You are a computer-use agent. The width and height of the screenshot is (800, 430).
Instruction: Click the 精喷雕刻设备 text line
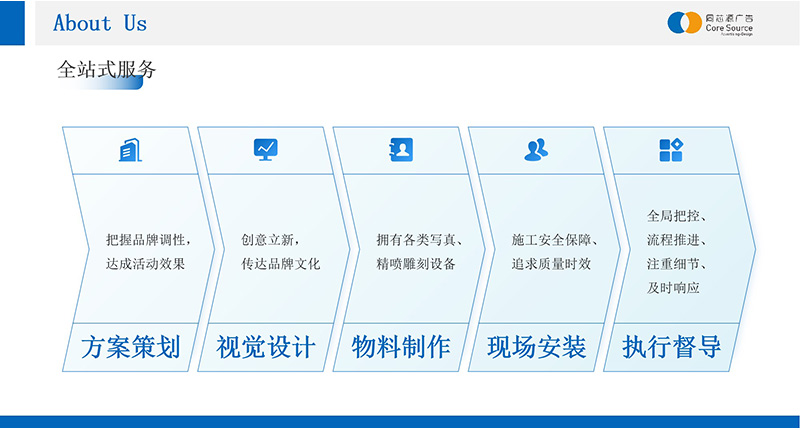pos(416,264)
